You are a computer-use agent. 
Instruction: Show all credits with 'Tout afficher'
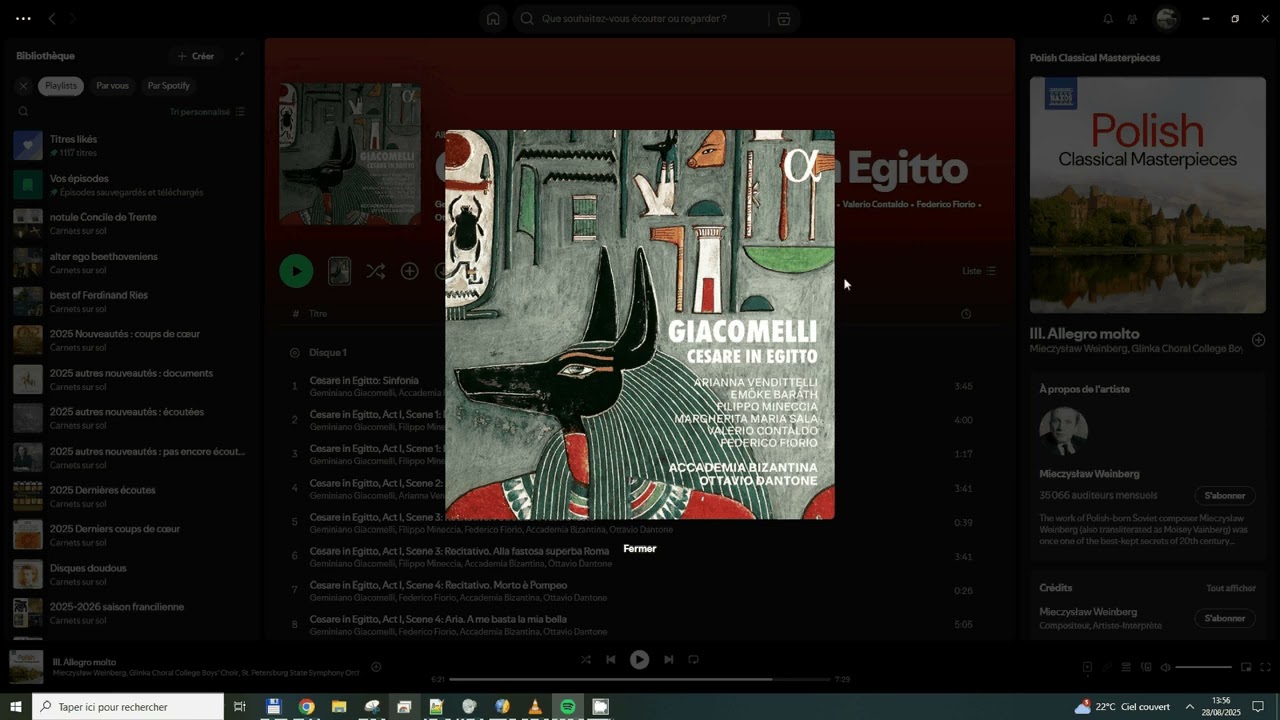pos(1231,588)
